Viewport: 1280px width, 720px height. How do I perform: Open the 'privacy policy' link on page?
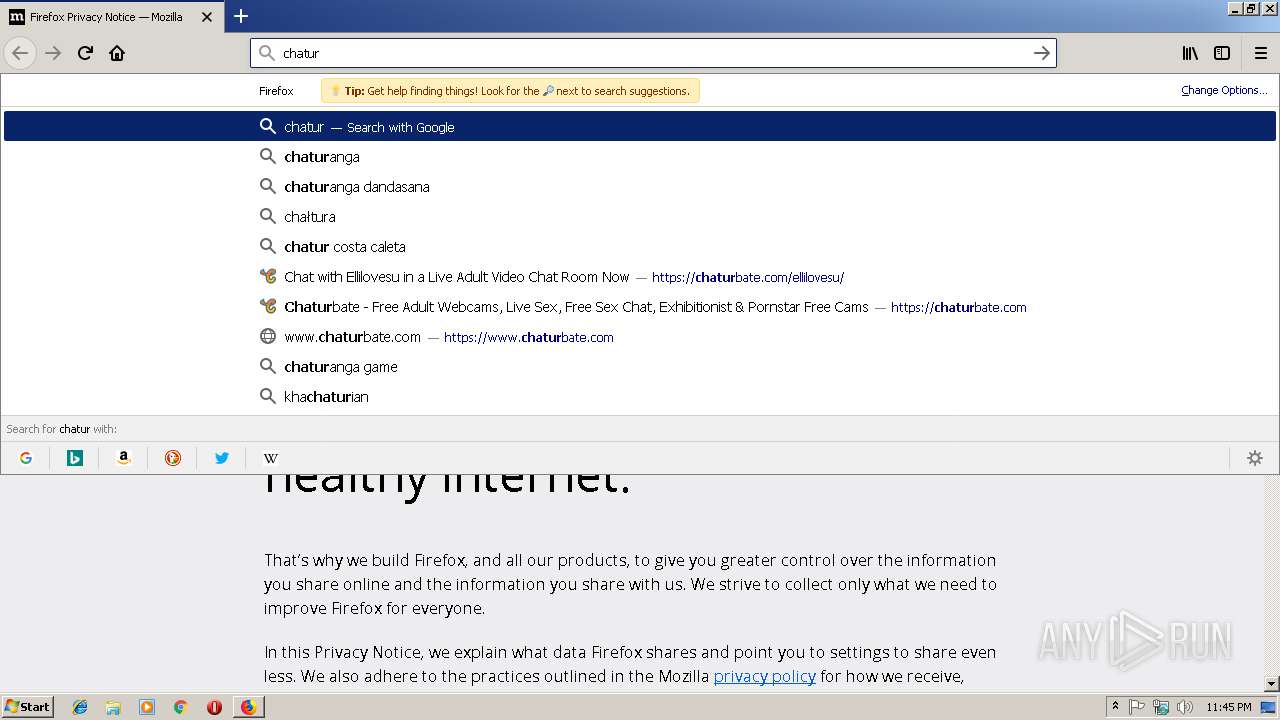click(764, 676)
